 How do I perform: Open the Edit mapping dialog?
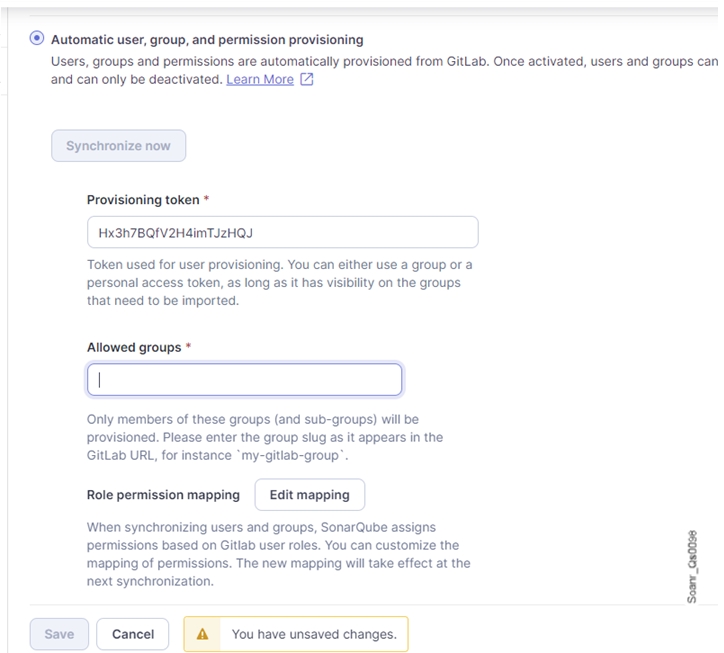pyautogui.click(x=309, y=494)
